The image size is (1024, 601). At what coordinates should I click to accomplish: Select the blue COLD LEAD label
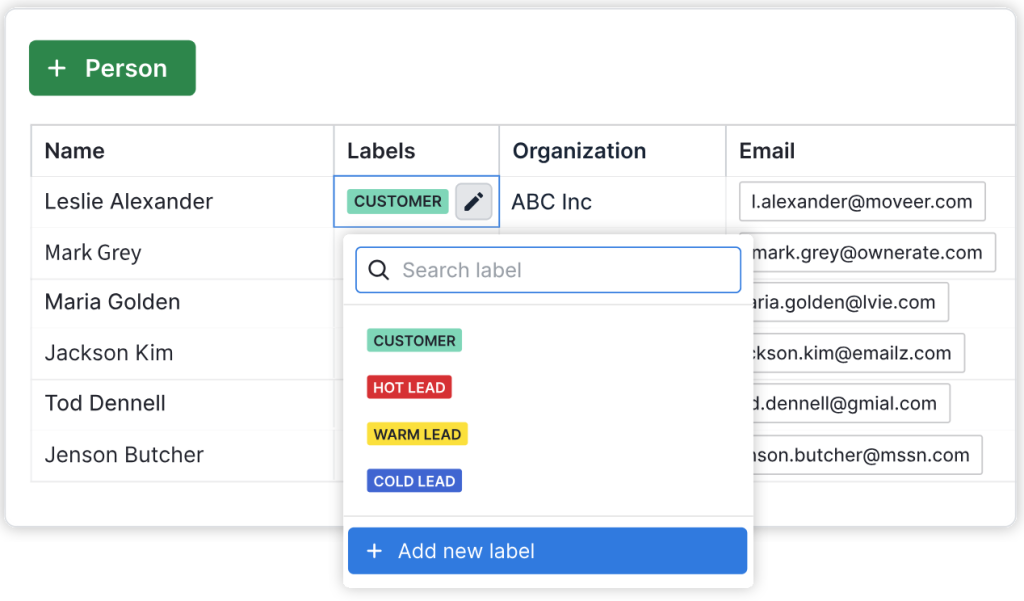click(x=414, y=482)
